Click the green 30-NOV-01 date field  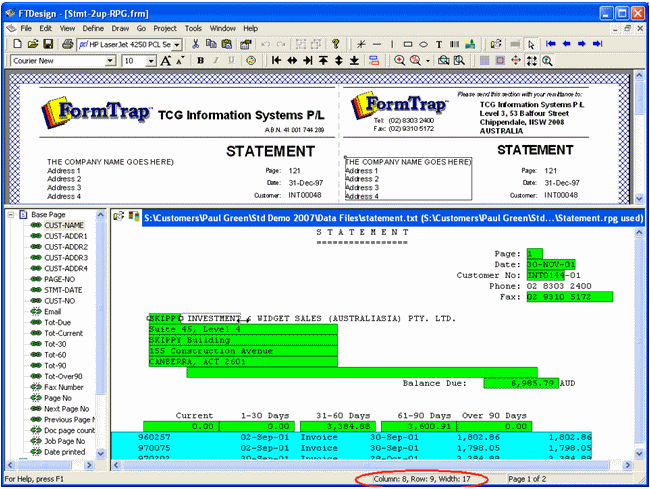point(551,264)
